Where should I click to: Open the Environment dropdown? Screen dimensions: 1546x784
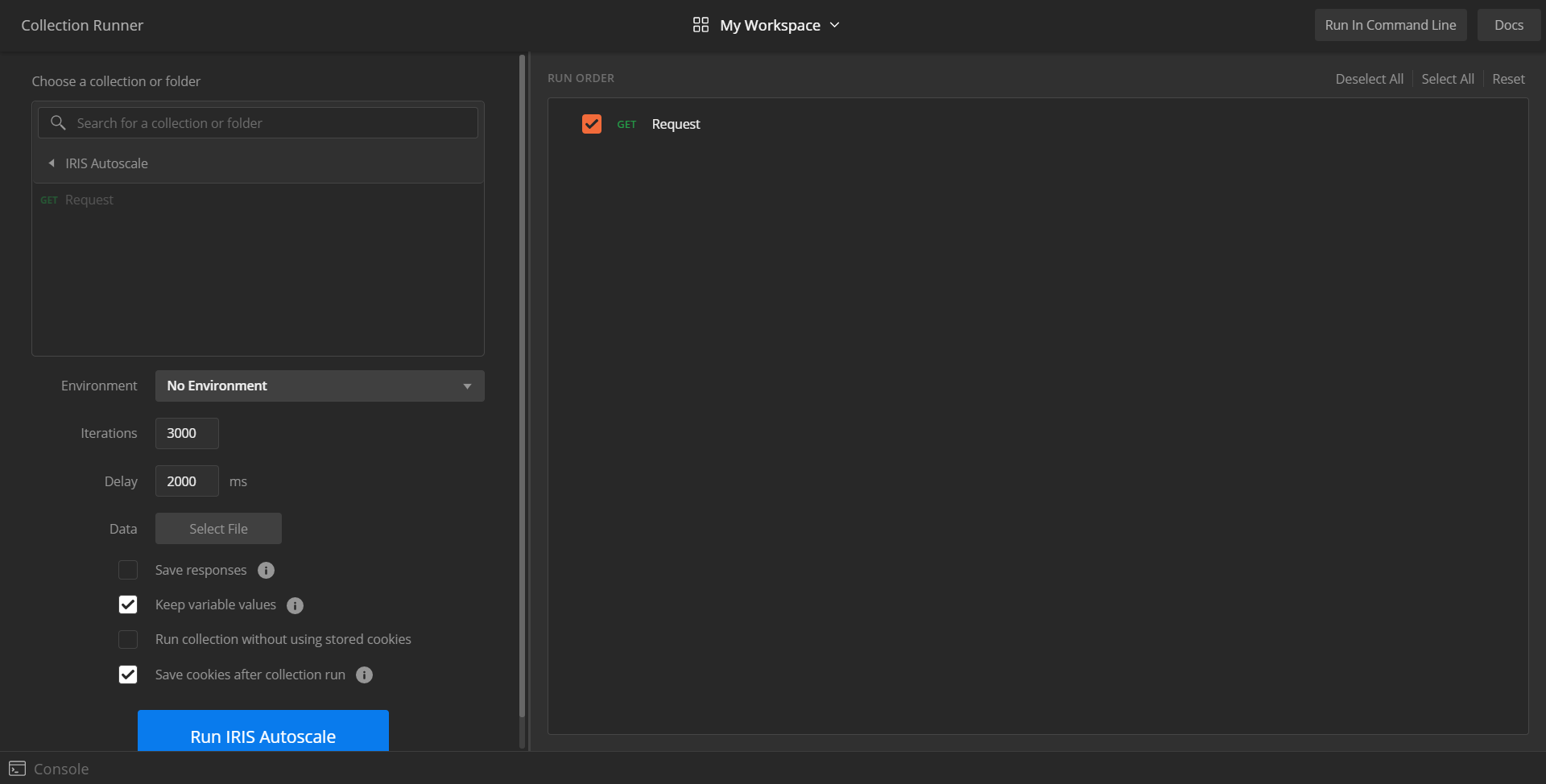pyautogui.click(x=320, y=386)
